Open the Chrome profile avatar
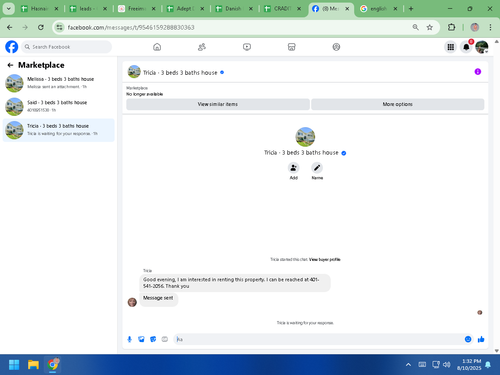Image resolution: width=500 pixels, height=375 pixels. 475,27
